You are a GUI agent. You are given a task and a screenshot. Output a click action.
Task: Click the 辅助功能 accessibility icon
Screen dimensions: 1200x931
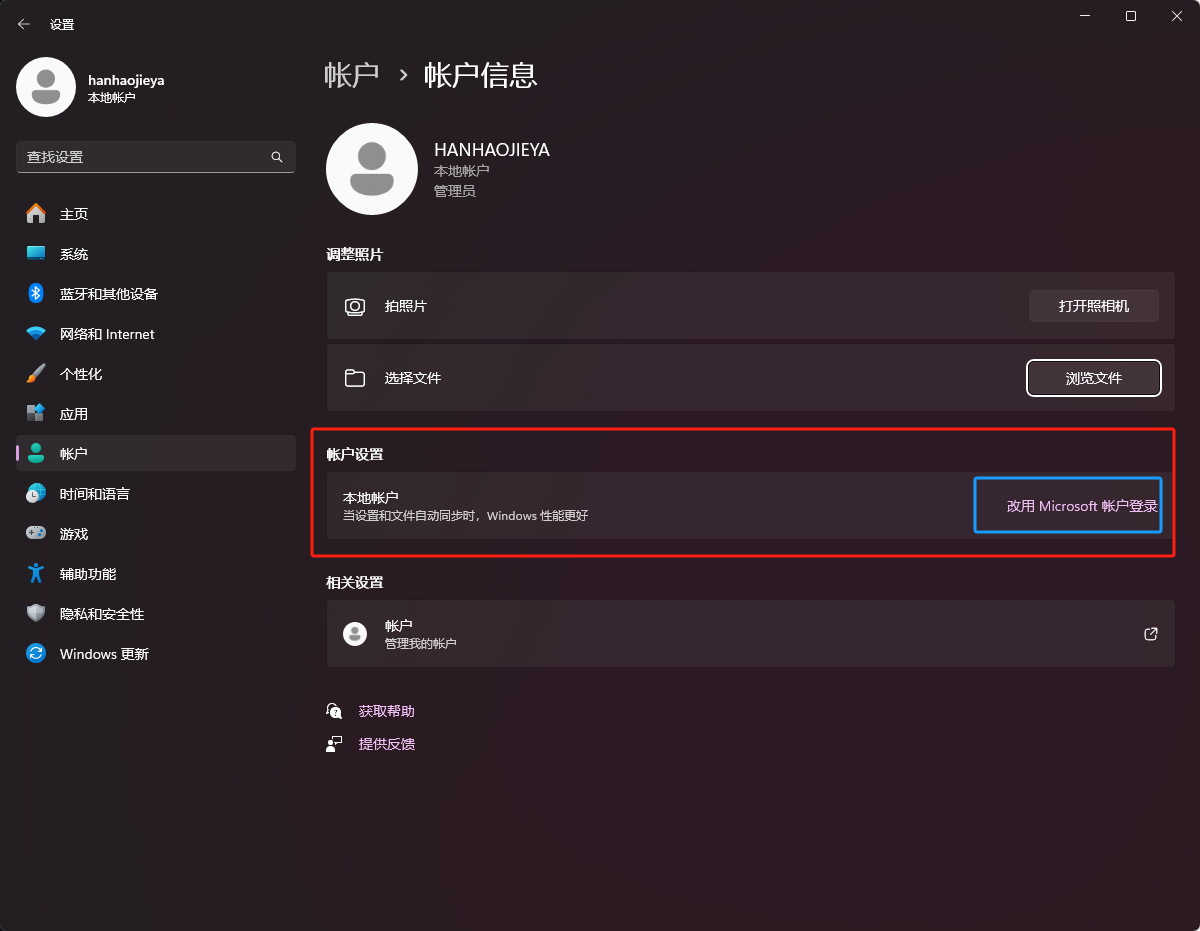tap(36, 574)
